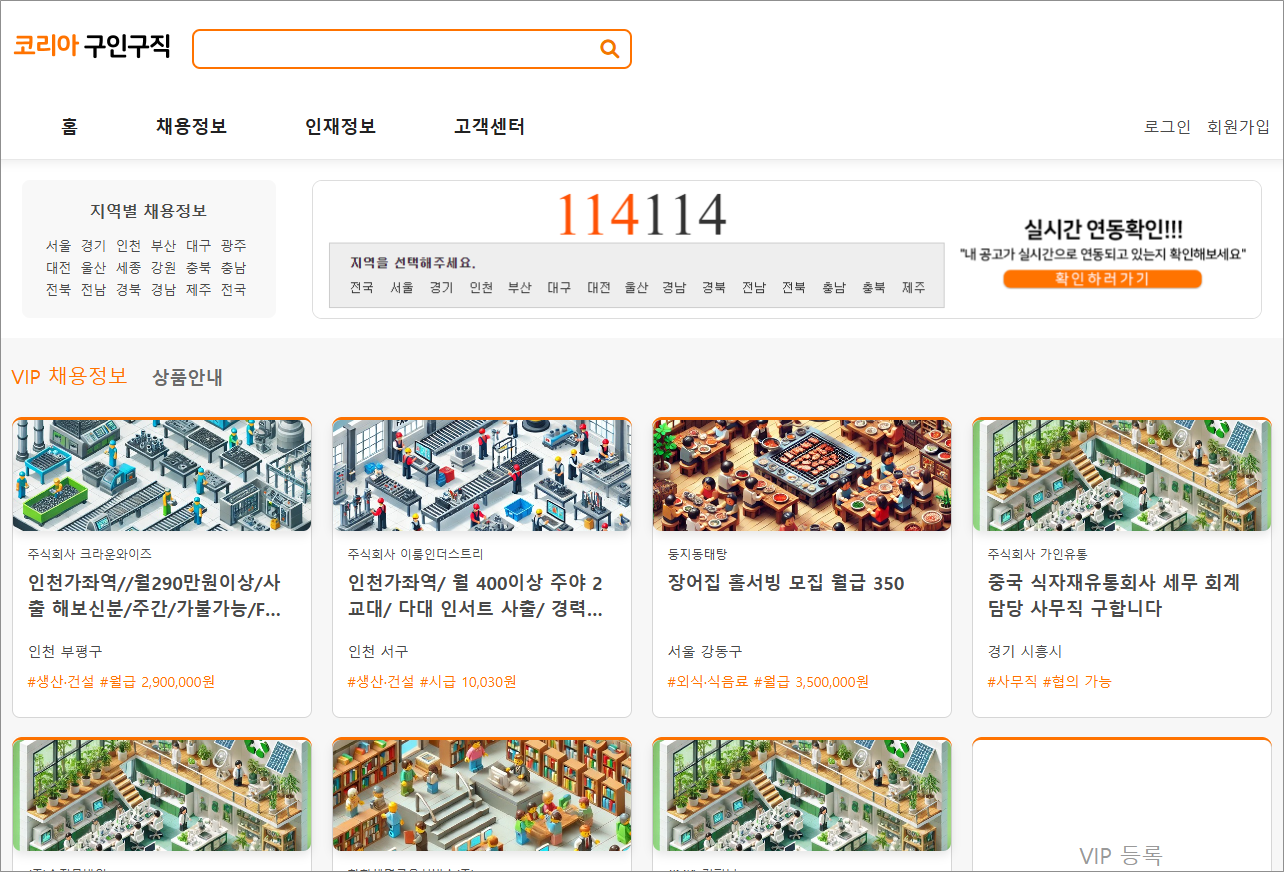This screenshot has width=1284, height=872.
Task: Click the #사무직 hashtag
Action: [x=1011, y=681]
